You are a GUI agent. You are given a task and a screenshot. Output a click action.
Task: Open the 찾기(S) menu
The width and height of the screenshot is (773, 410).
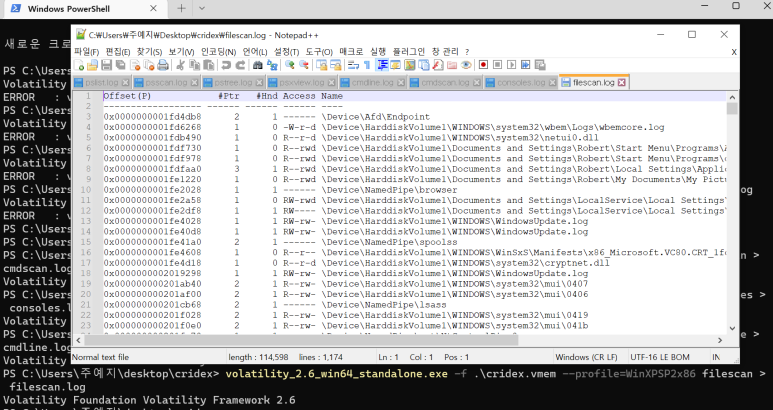[x=149, y=51]
